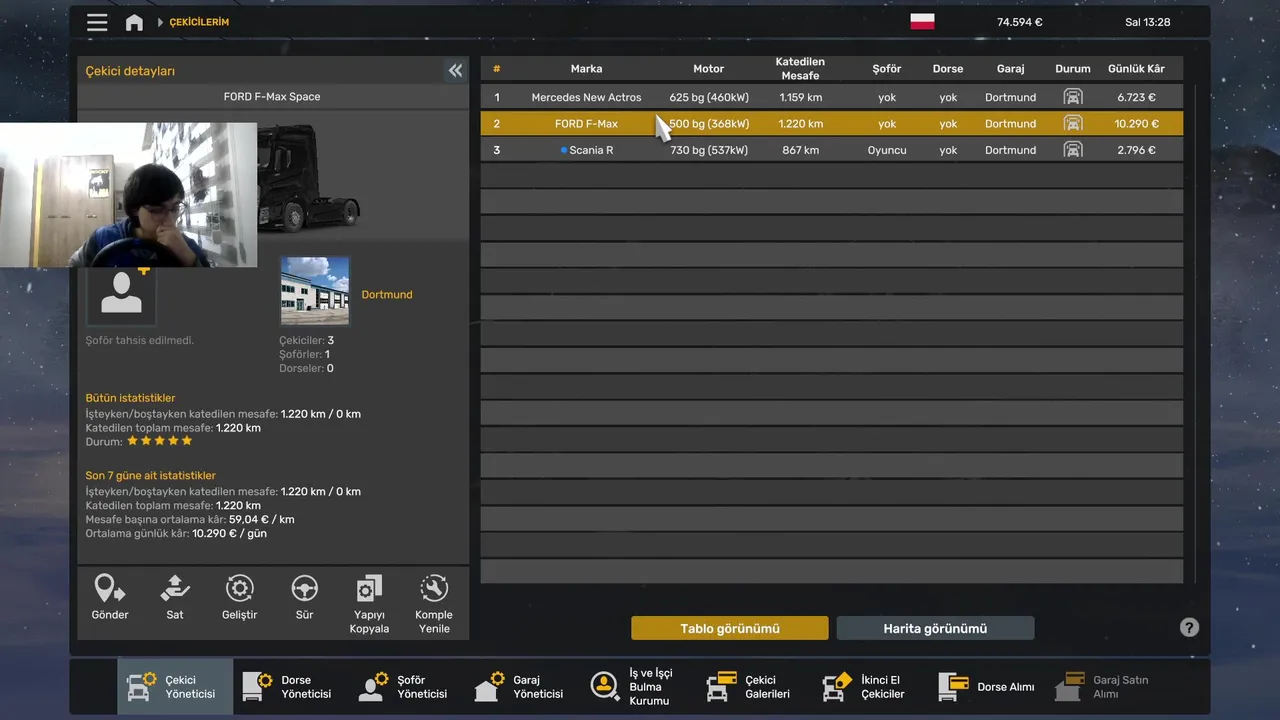The height and width of the screenshot is (720, 1280).
Task: Assign driver via the empty driver avatar
Action: (121, 295)
